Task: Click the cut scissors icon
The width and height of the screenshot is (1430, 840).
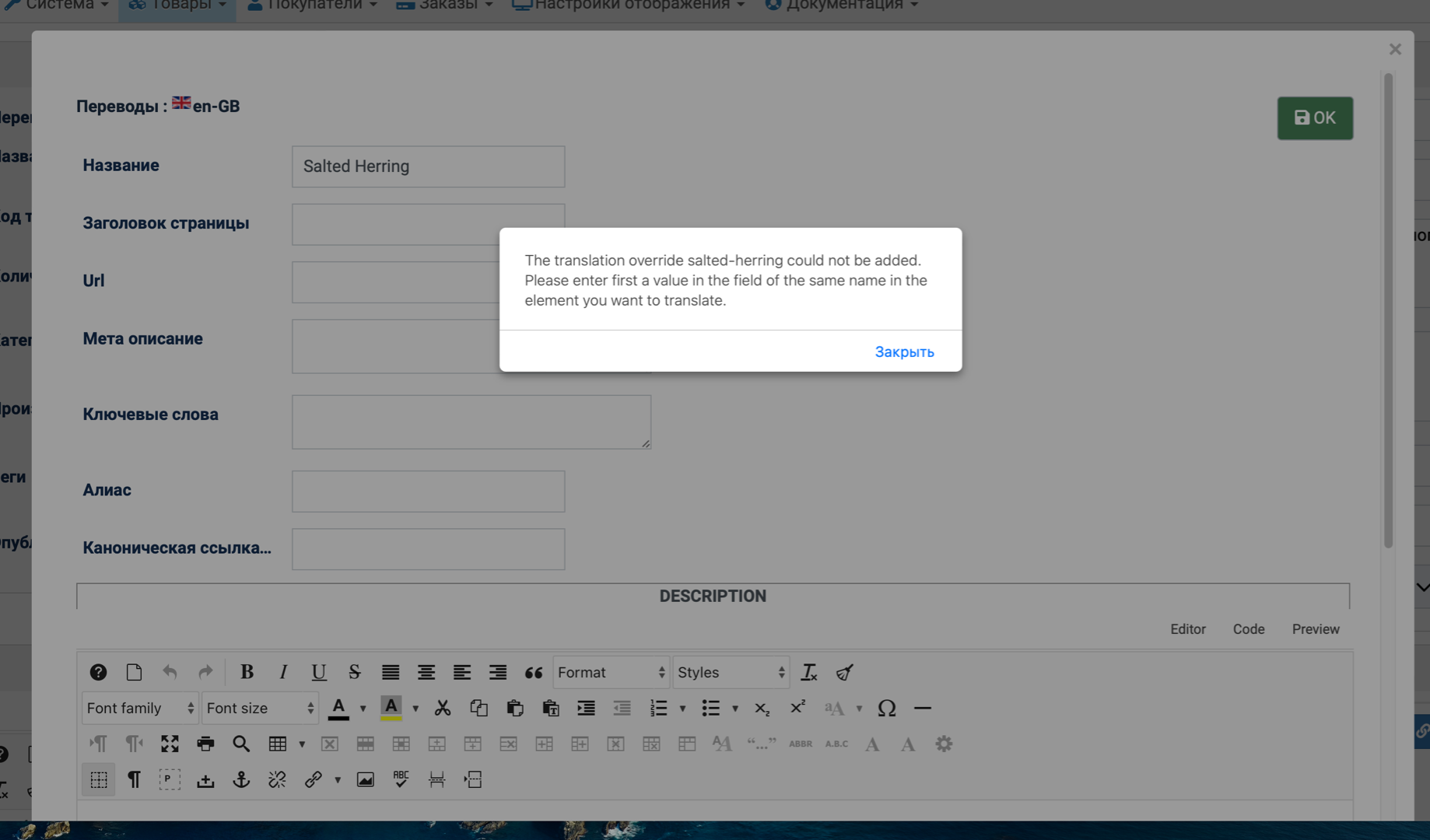Action: tap(443, 708)
